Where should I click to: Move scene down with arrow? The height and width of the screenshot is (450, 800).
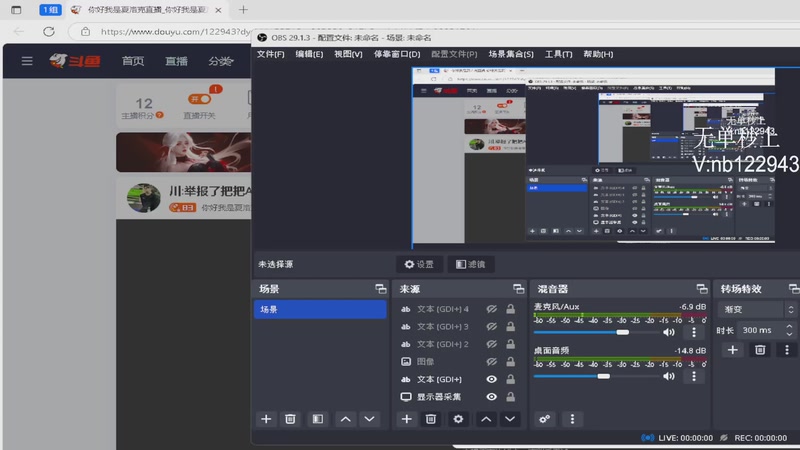pyautogui.click(x=369, y=419)
